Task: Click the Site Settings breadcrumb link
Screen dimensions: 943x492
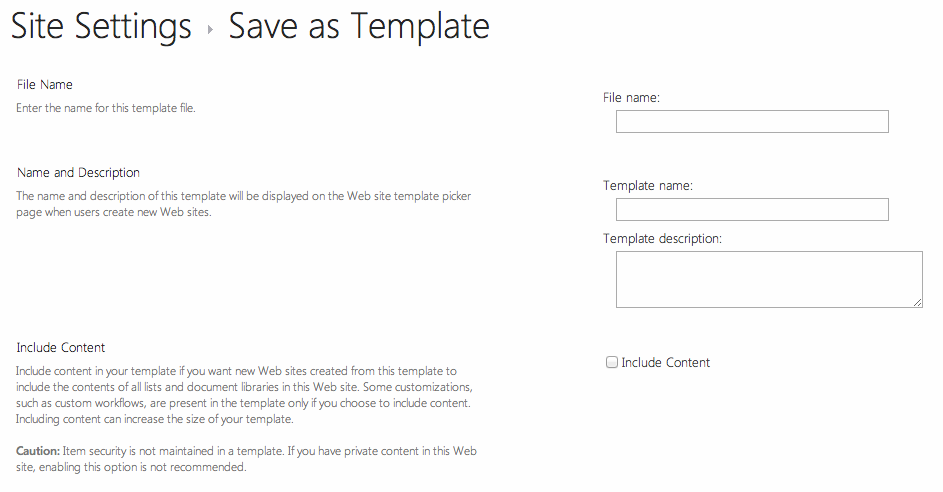Action: (100, 27)
